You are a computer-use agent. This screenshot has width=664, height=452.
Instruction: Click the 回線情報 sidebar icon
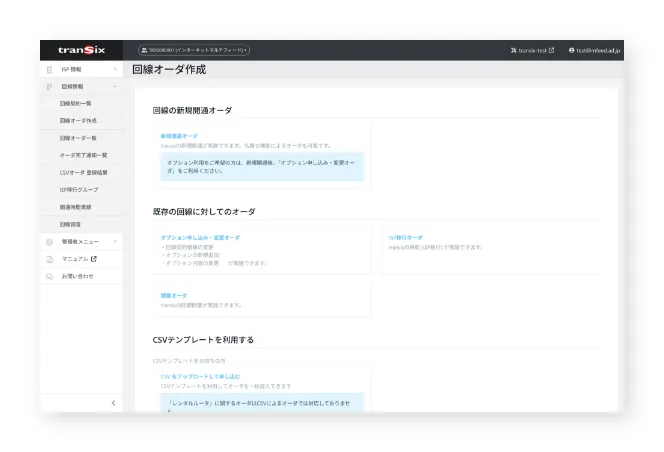[50, 87]
